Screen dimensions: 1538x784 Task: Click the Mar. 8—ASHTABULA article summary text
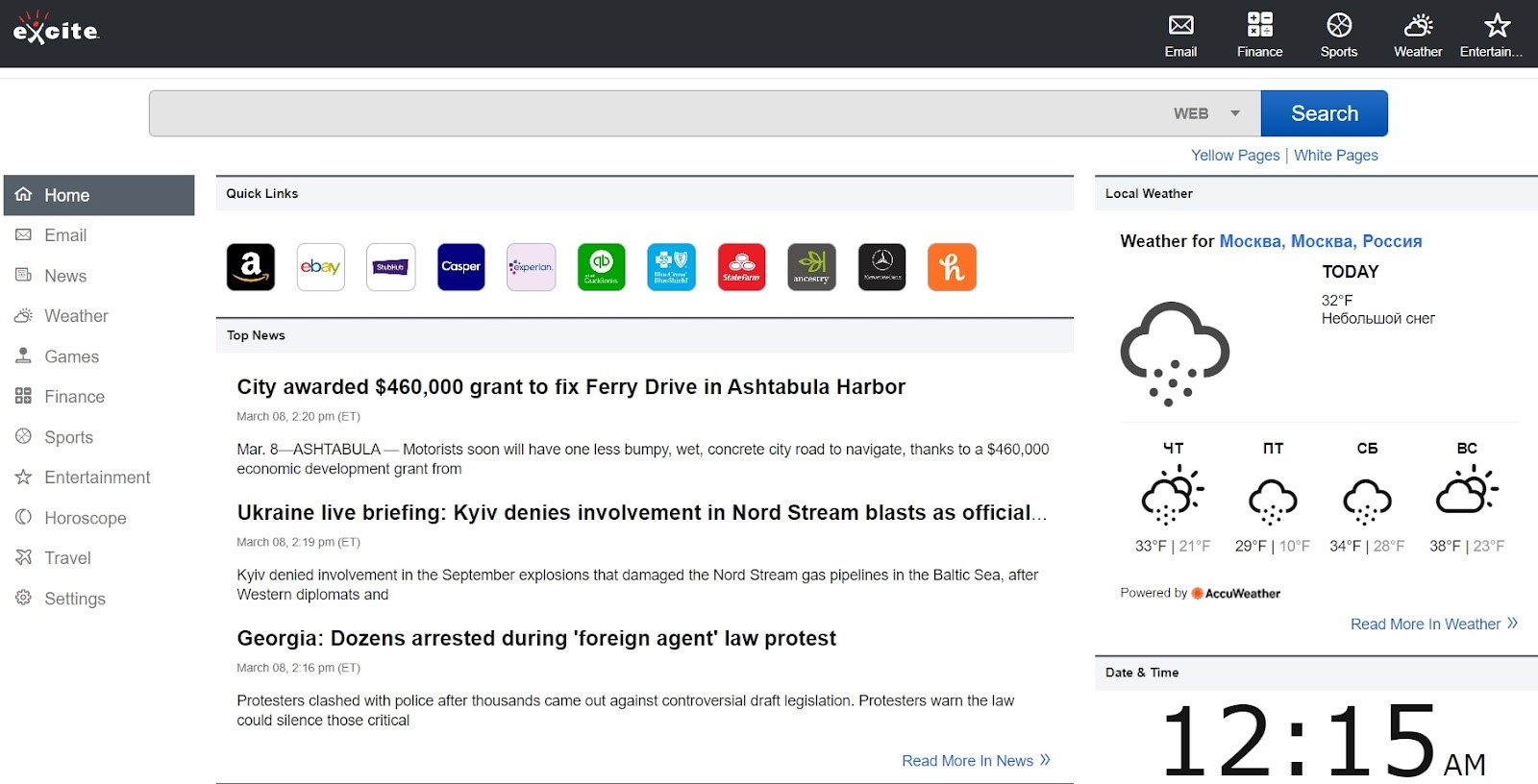pos(642,459)
